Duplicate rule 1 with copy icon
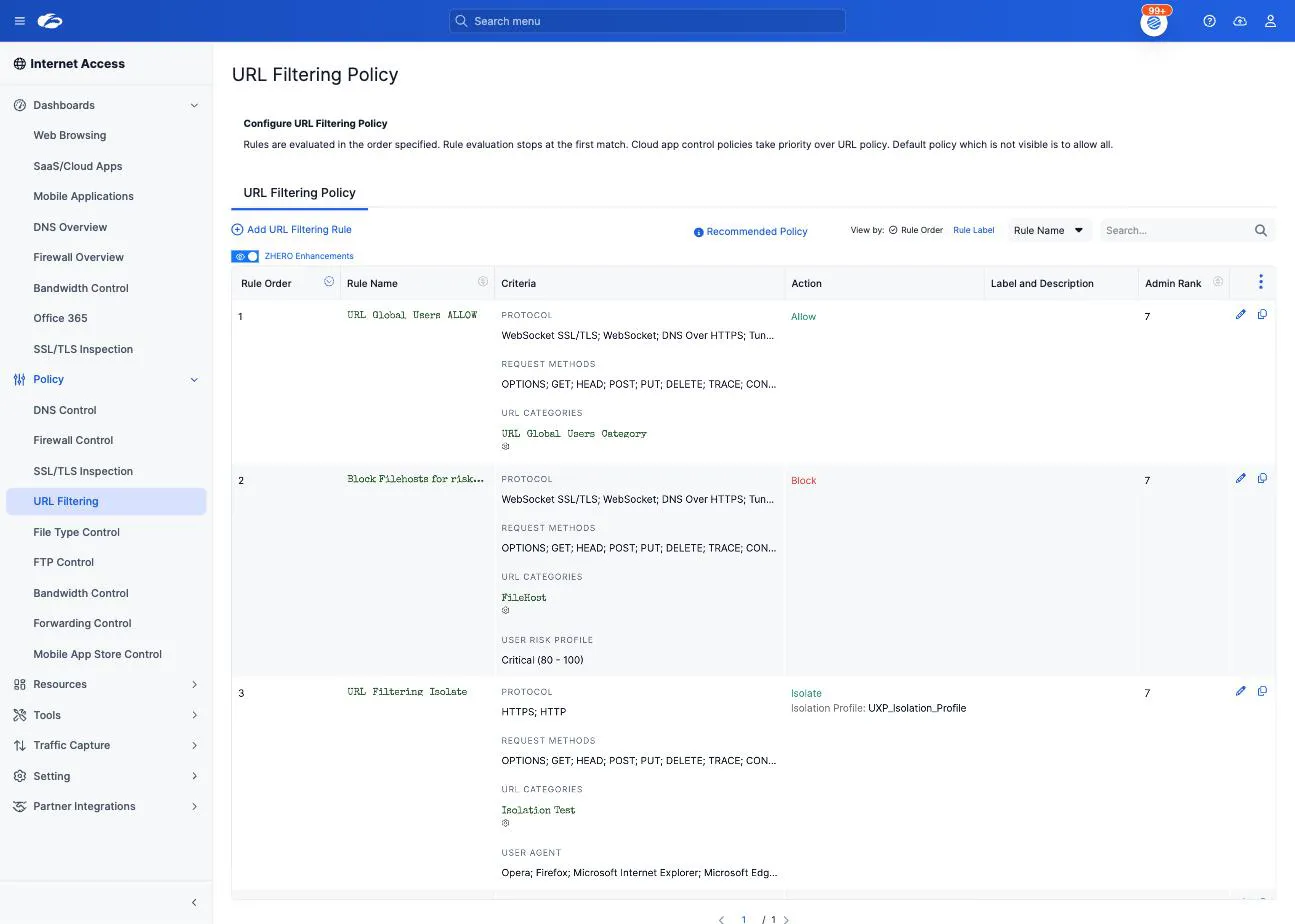This screenshot has height=924, width=1295. click(1262, 314)
